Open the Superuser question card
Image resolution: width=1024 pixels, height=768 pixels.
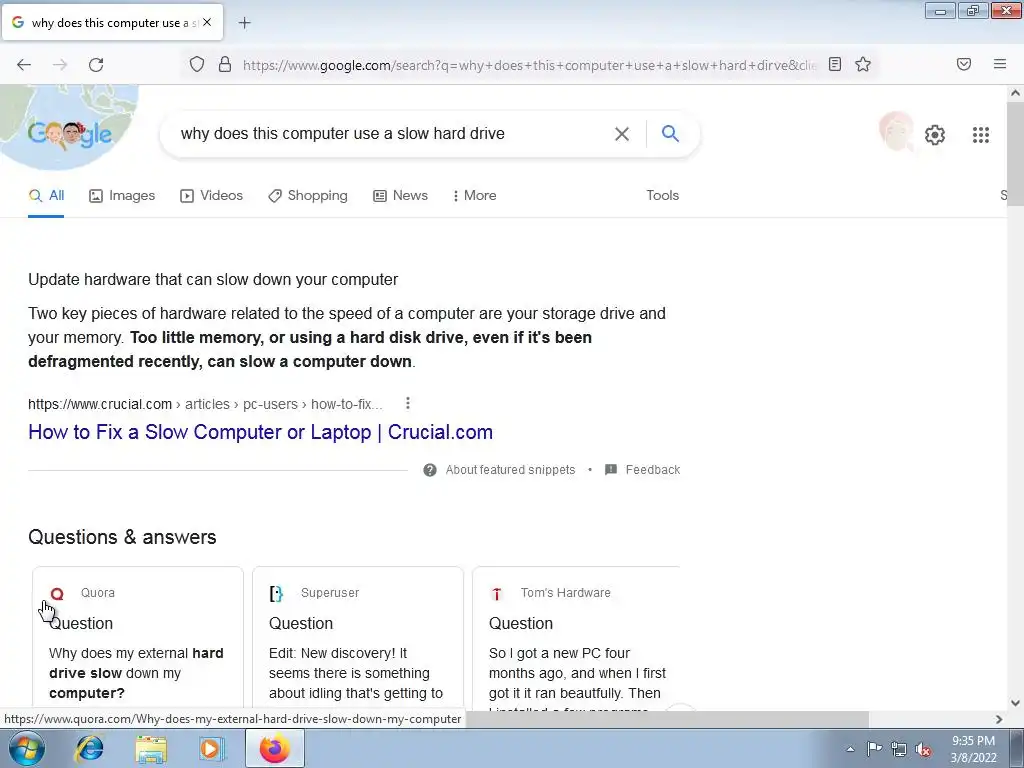tap(358, 639)
